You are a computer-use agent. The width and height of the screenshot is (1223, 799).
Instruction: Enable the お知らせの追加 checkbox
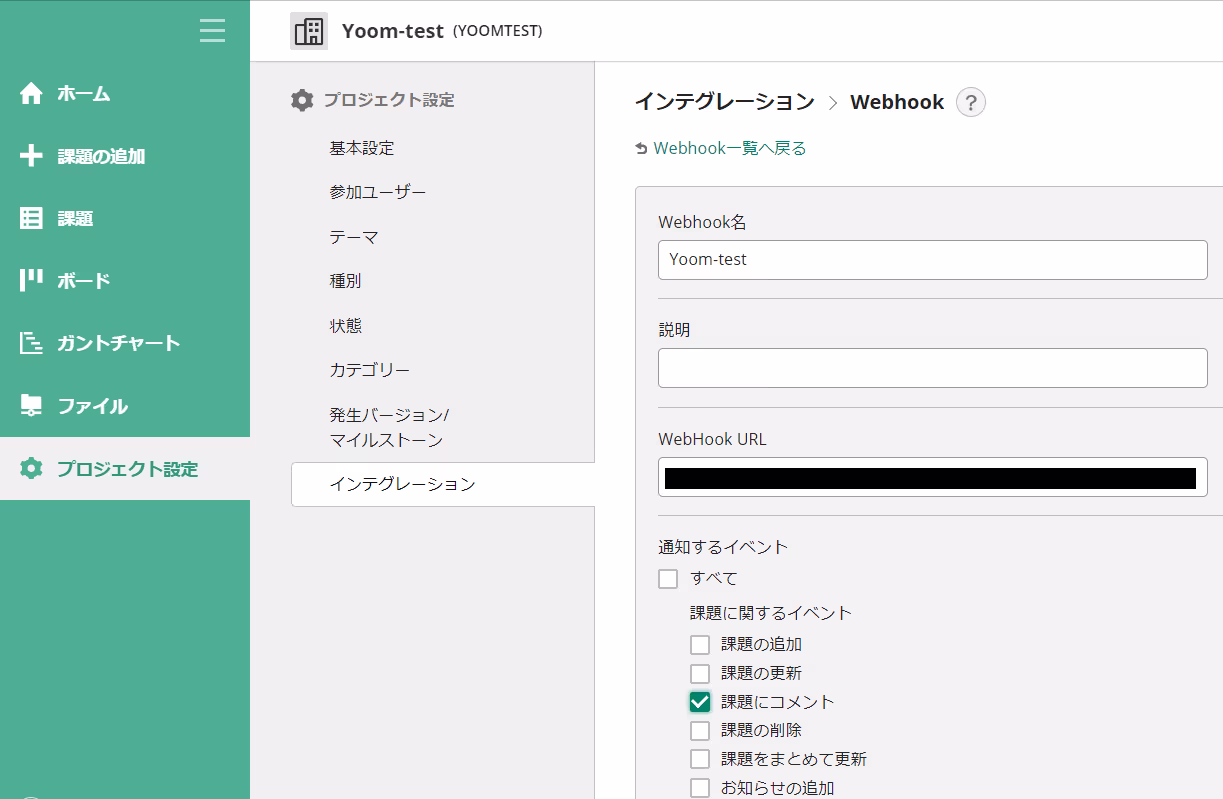(700, 788)
